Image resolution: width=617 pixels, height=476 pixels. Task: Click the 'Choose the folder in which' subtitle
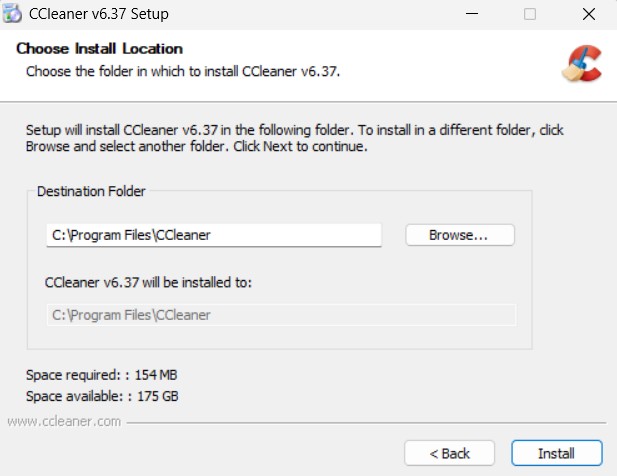coord(183,72)
